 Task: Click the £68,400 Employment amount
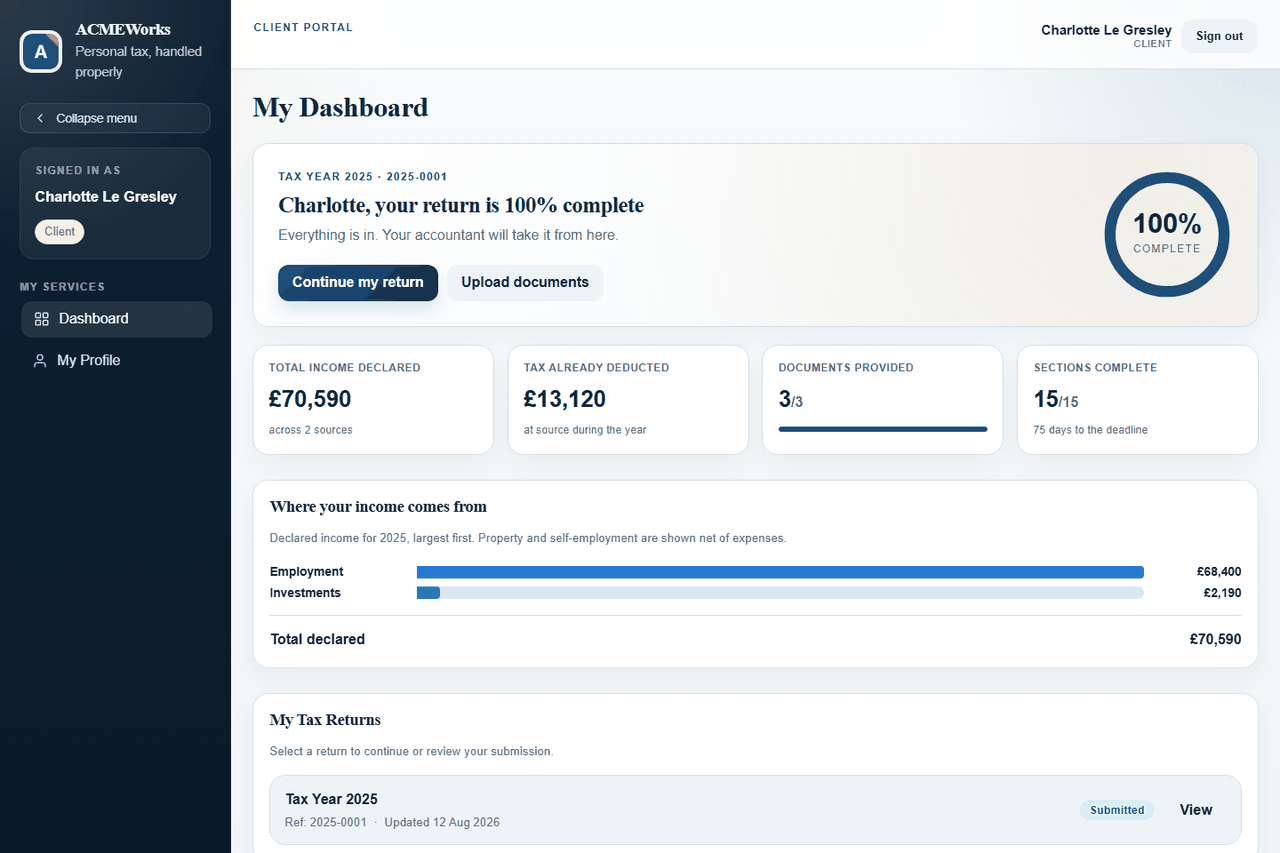[x=1219, y=572]
